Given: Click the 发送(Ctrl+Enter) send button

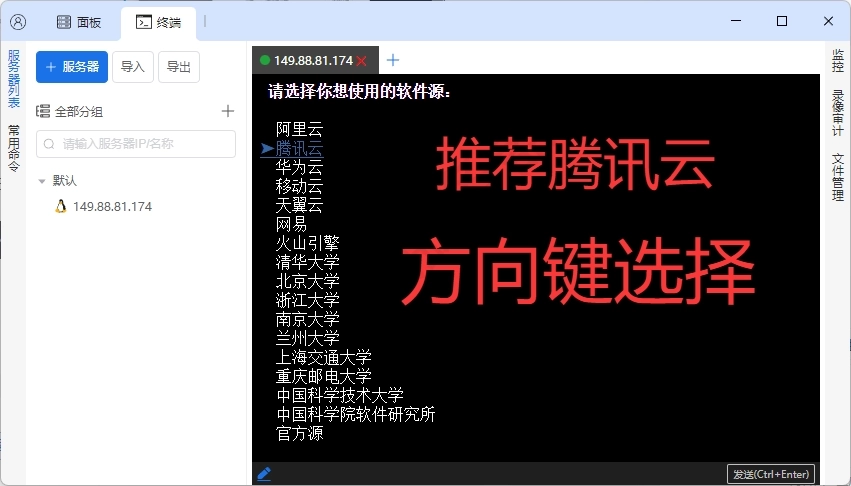Looking at the screenshot, I should [x=771, y=474].
